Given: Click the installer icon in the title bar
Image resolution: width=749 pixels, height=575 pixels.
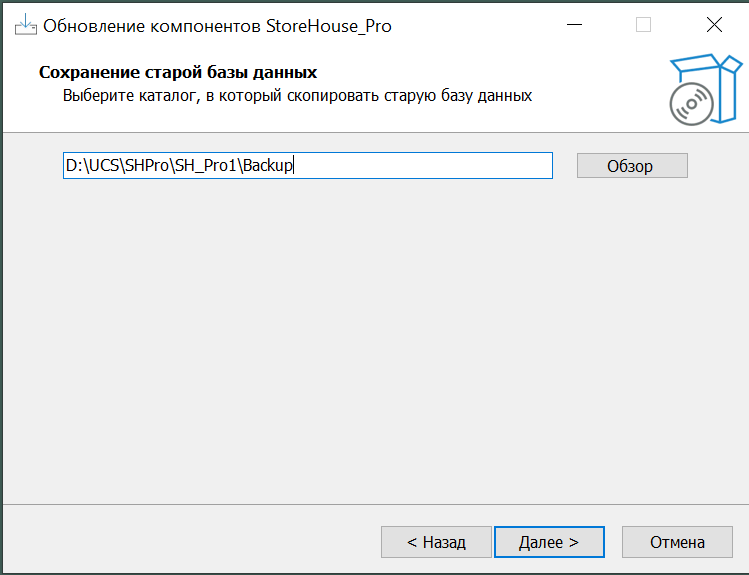Looking at the screenshot, I should 24,26.
